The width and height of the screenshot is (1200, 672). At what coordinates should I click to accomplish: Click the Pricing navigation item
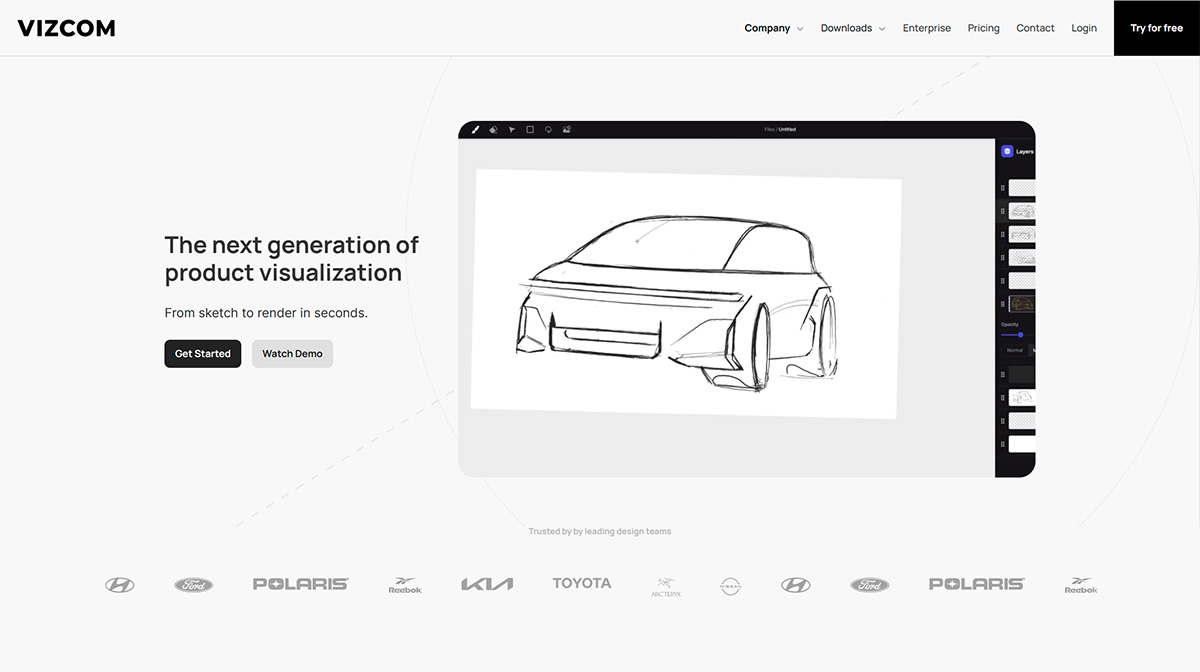coord(983,28)
